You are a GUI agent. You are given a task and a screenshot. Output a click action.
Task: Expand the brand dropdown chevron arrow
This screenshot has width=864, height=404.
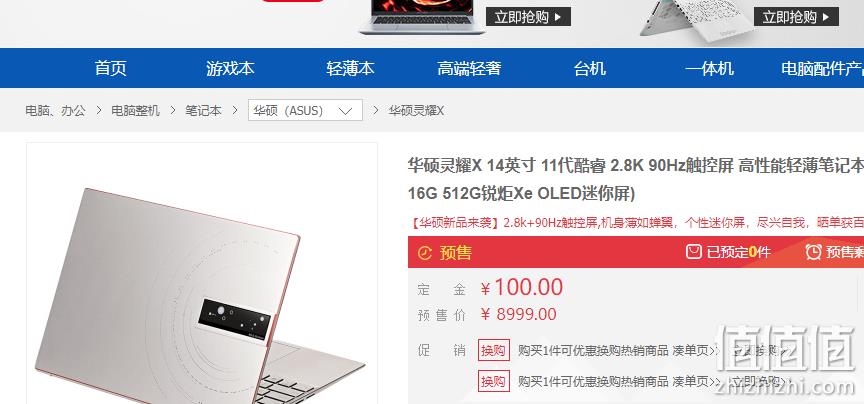345,111
